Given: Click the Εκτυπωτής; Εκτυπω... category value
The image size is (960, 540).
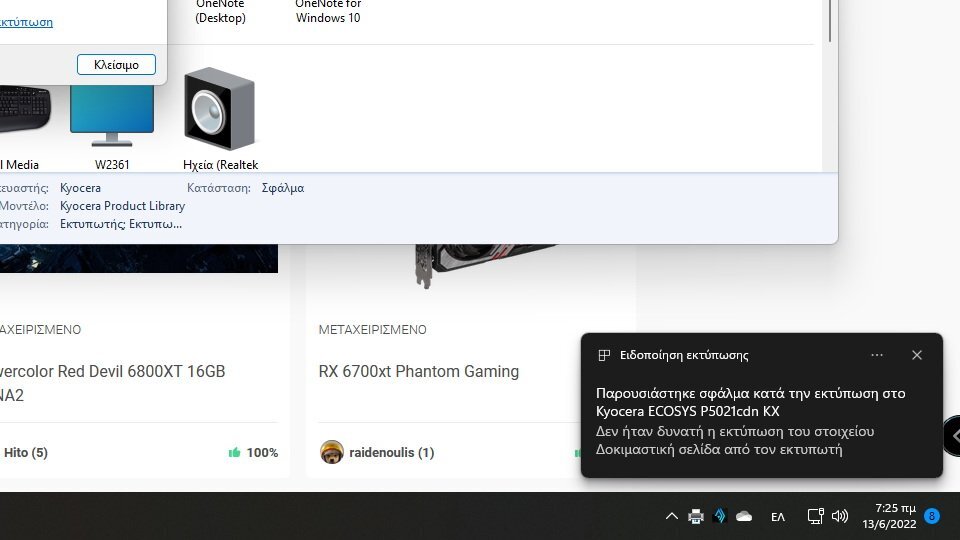Looking at the screenshot, I should [121, 224].
